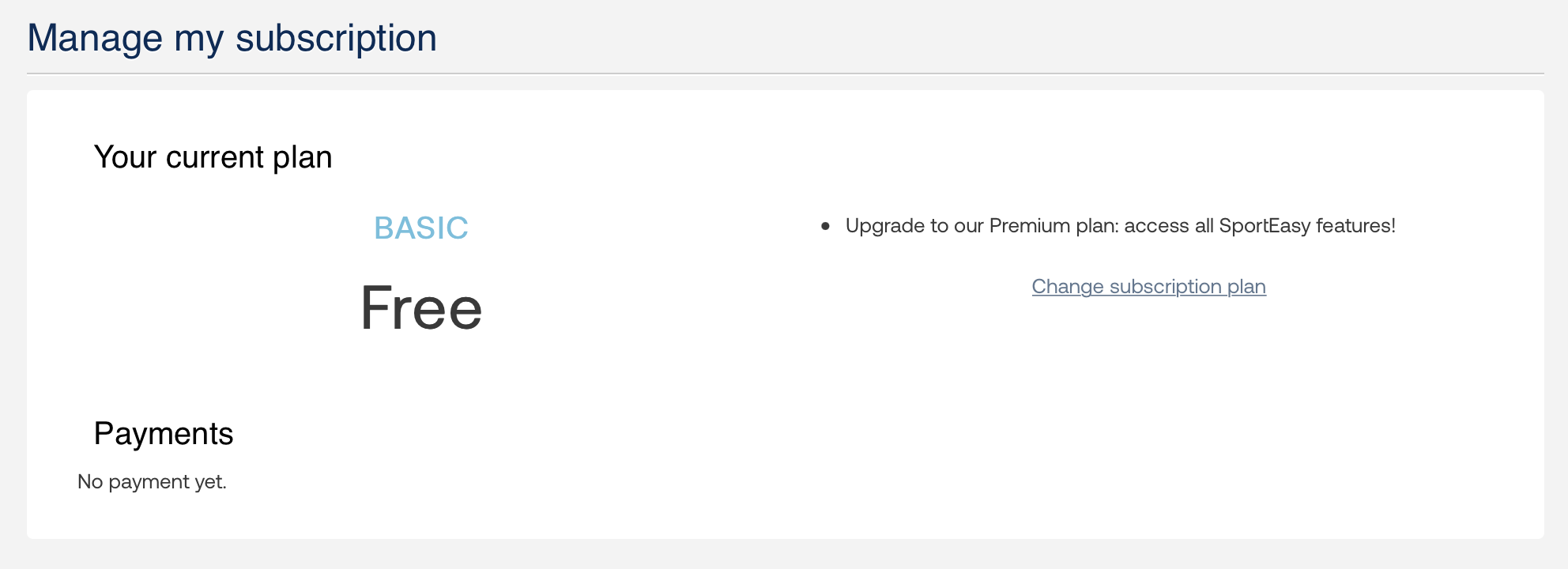Click the divider line under the page title
The height and width of the screenshot is (569, 1568).
(784, 73)
